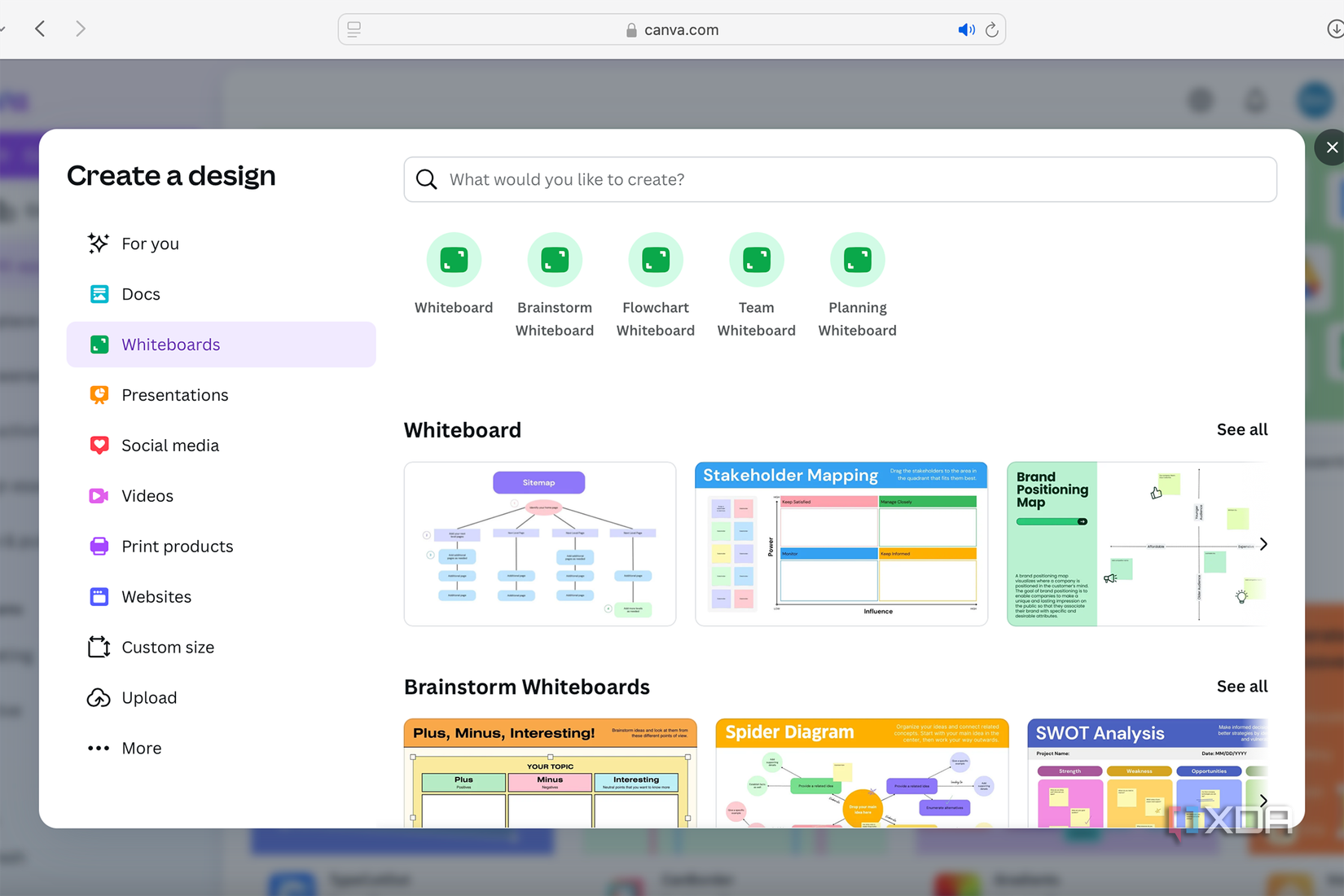
Task: Click the canva.com address bar
Action: (672, 30)
